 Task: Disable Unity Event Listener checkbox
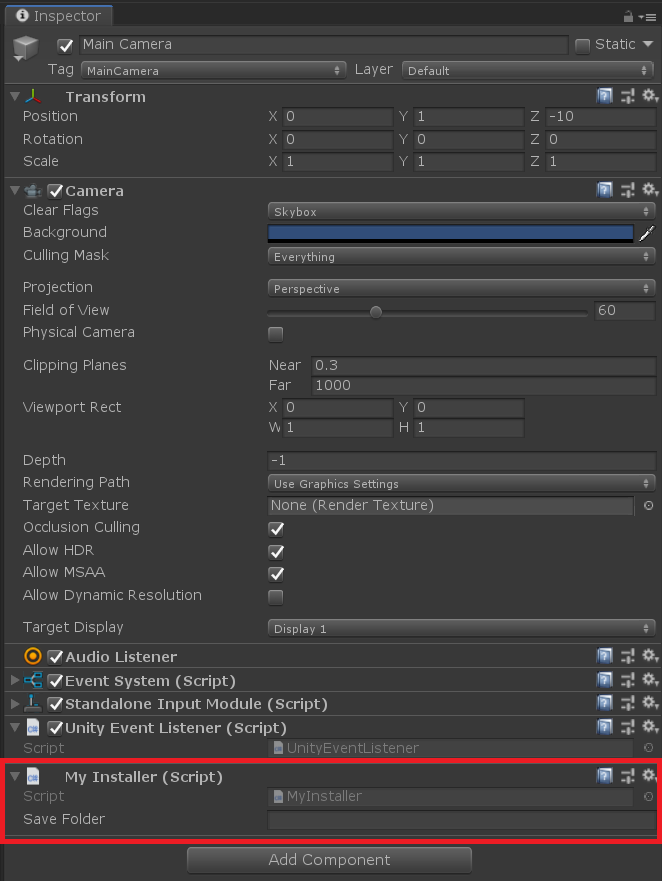[55, 728]
